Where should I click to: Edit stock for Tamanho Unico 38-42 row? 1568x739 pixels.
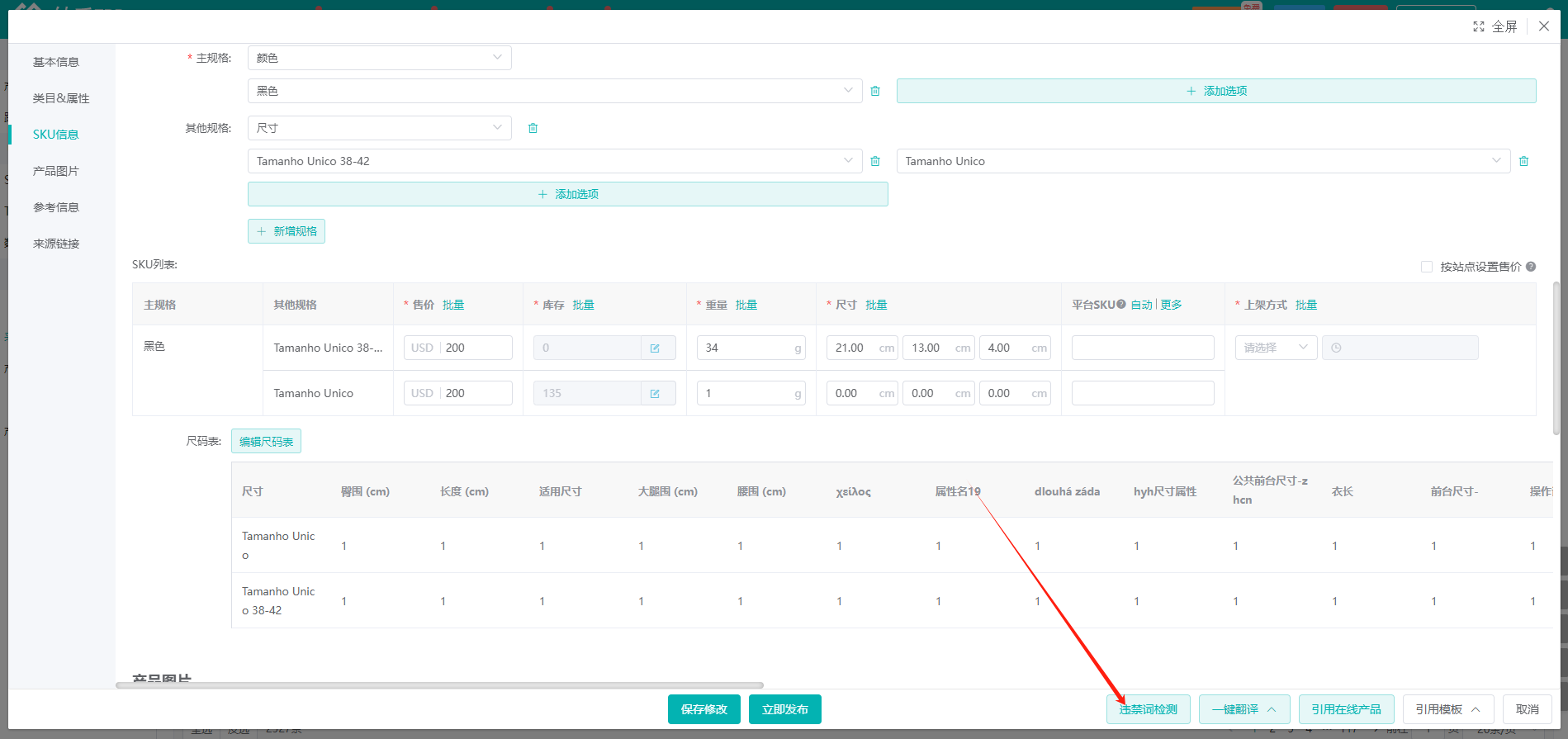click(x=655, y=348)
